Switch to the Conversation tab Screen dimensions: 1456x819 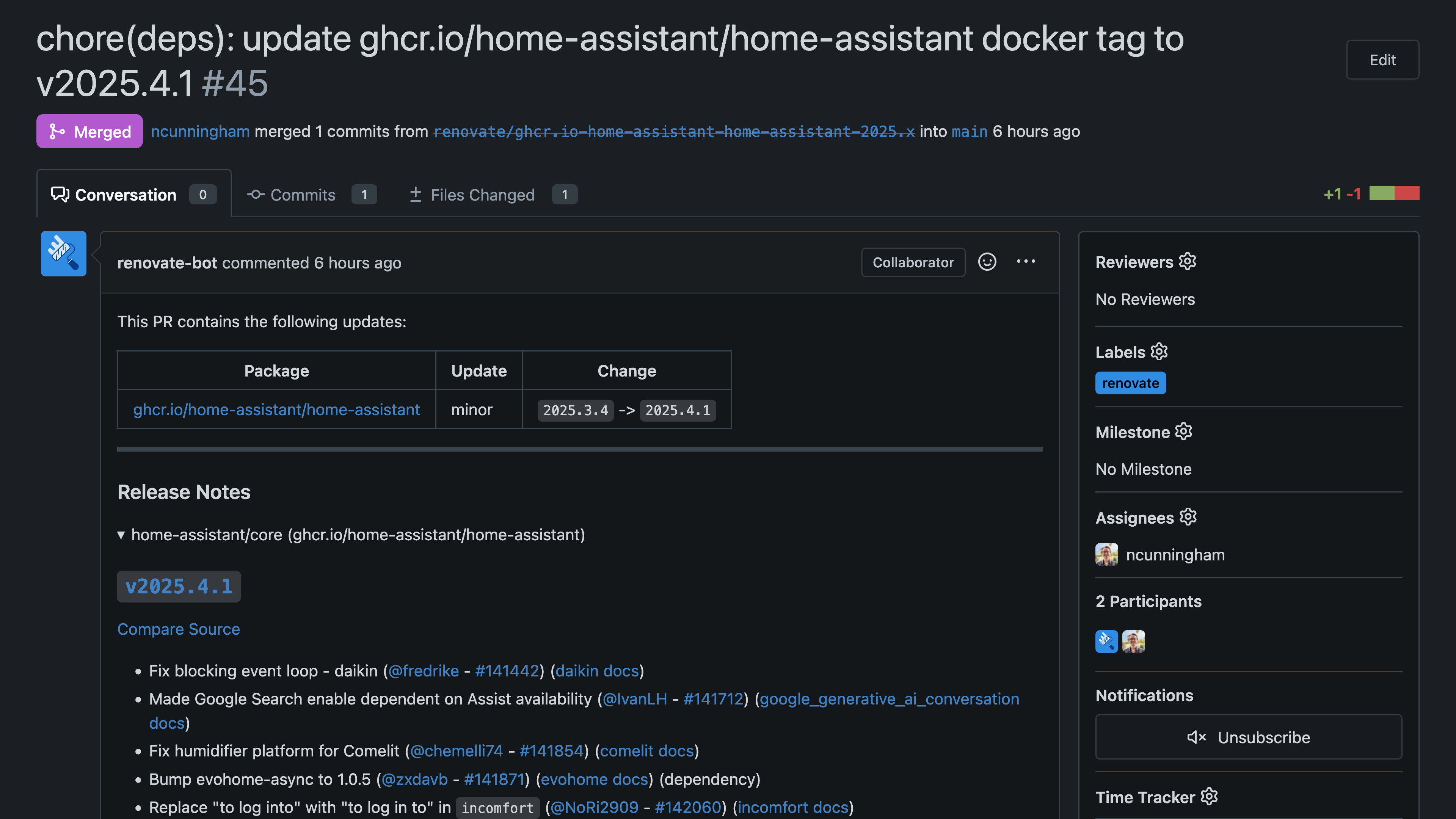point(134,195)
